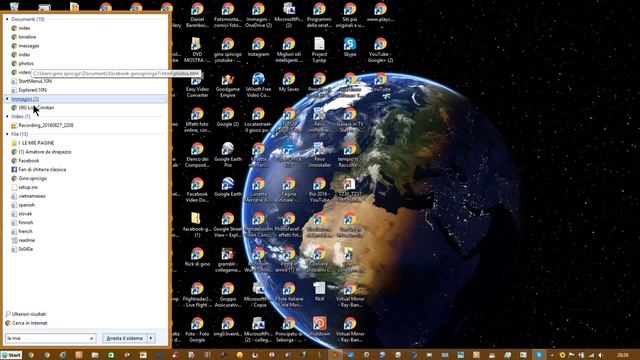Select the Flightradar24 desktop shortcut

[197, 295]
